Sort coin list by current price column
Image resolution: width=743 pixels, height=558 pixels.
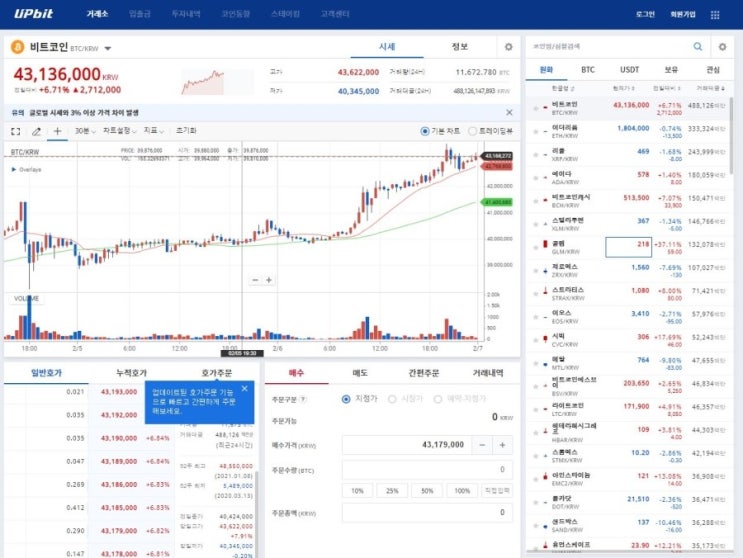click(624, 88)
